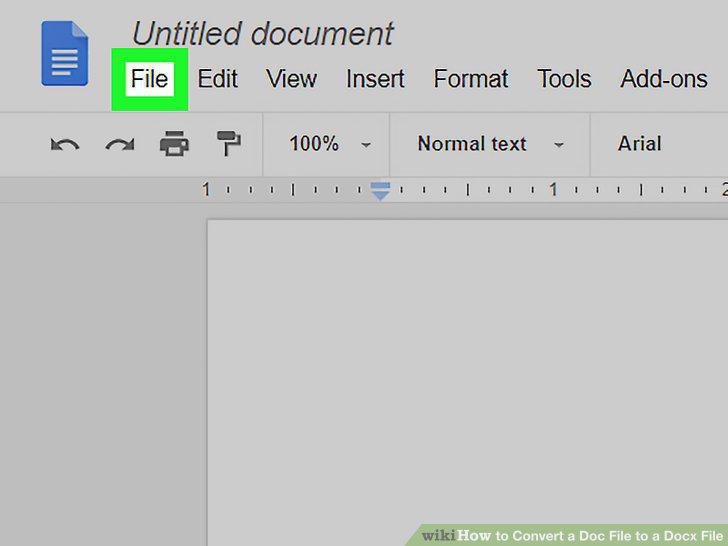
Task: Click the blue Google Docs home icon
Action: (65, 53)
